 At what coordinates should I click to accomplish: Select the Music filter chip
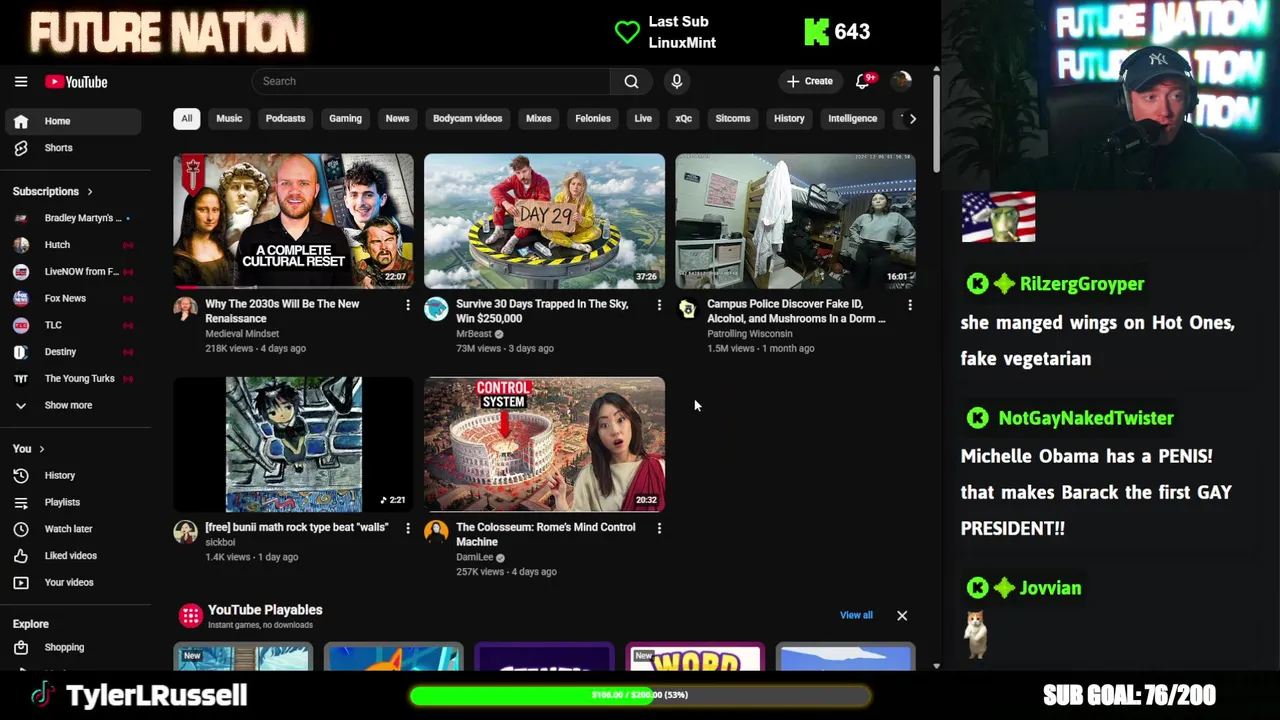coord(229,118)
